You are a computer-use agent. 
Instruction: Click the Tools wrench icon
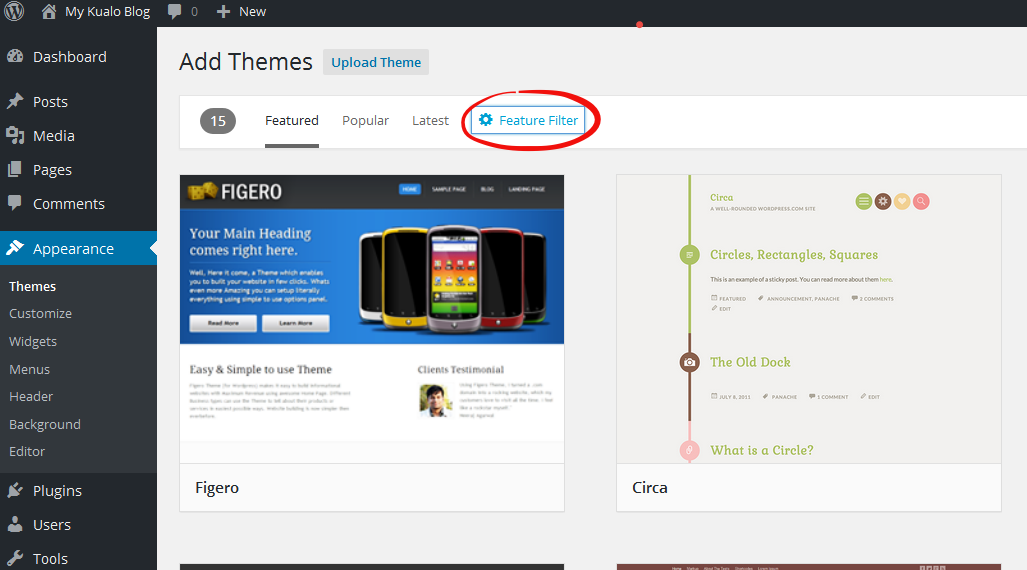coord(15,558)
